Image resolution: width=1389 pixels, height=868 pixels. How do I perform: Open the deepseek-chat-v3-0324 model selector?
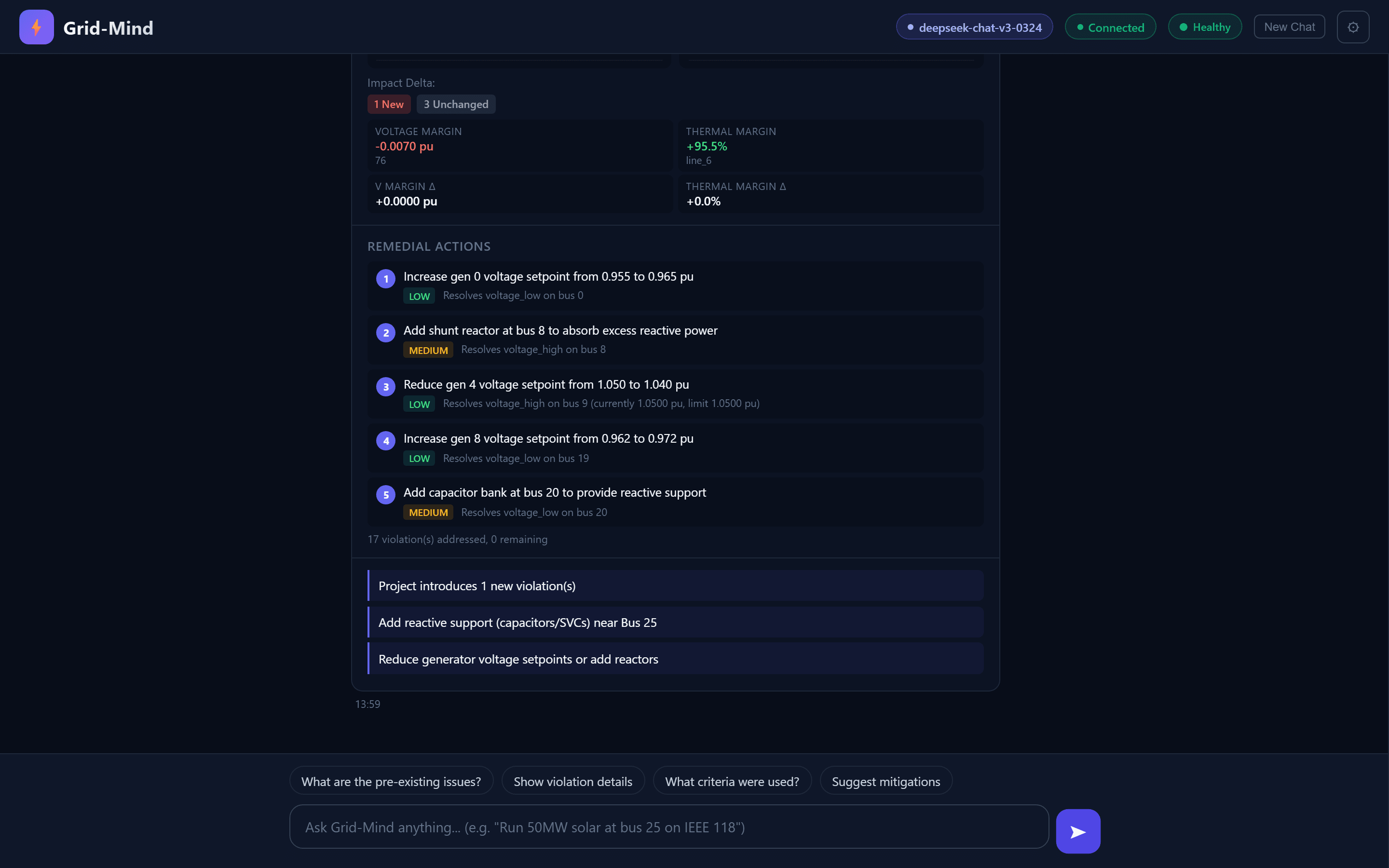pos(973,27)
